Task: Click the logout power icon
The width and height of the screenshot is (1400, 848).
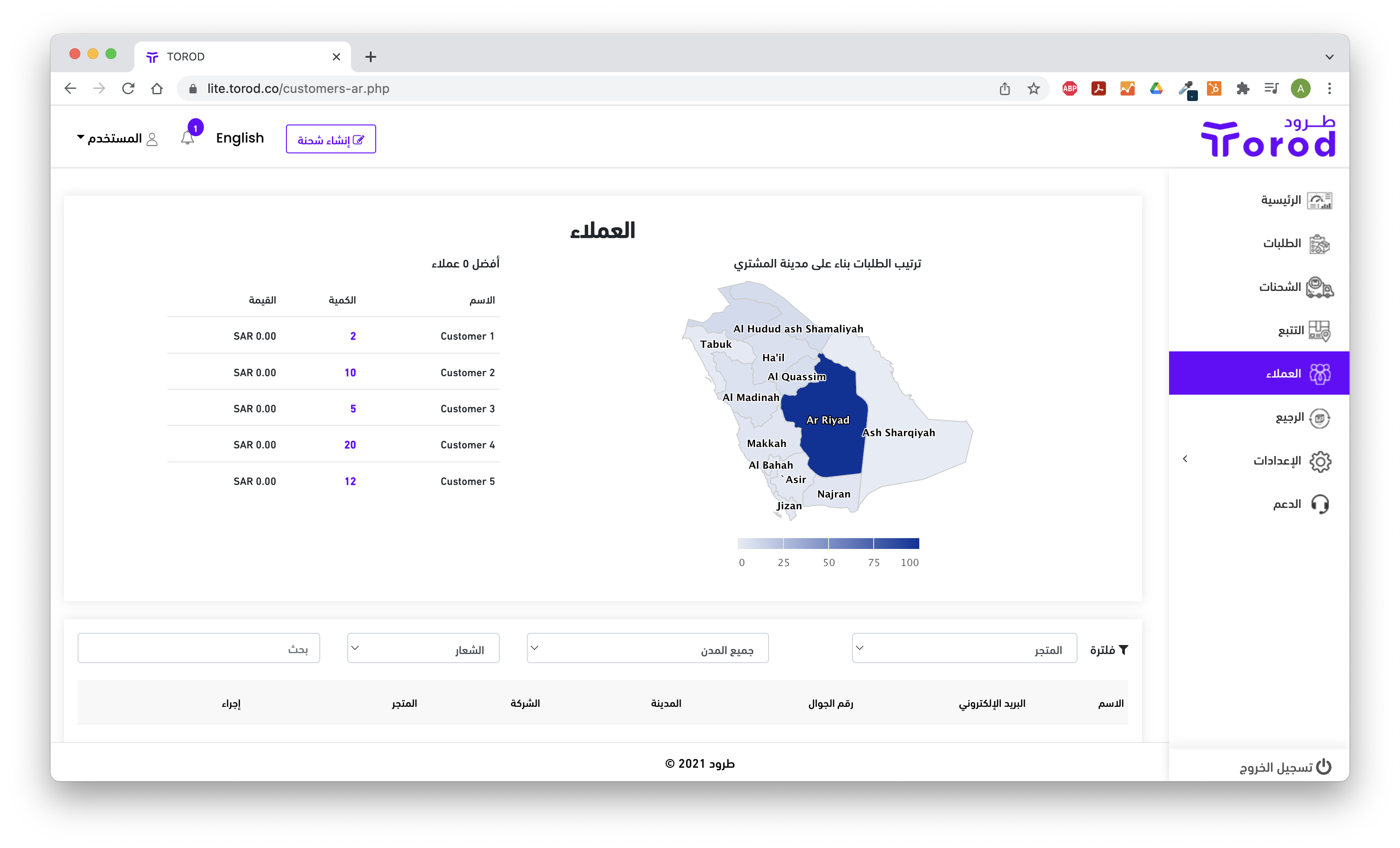Action: click(x=1324, y=767)
